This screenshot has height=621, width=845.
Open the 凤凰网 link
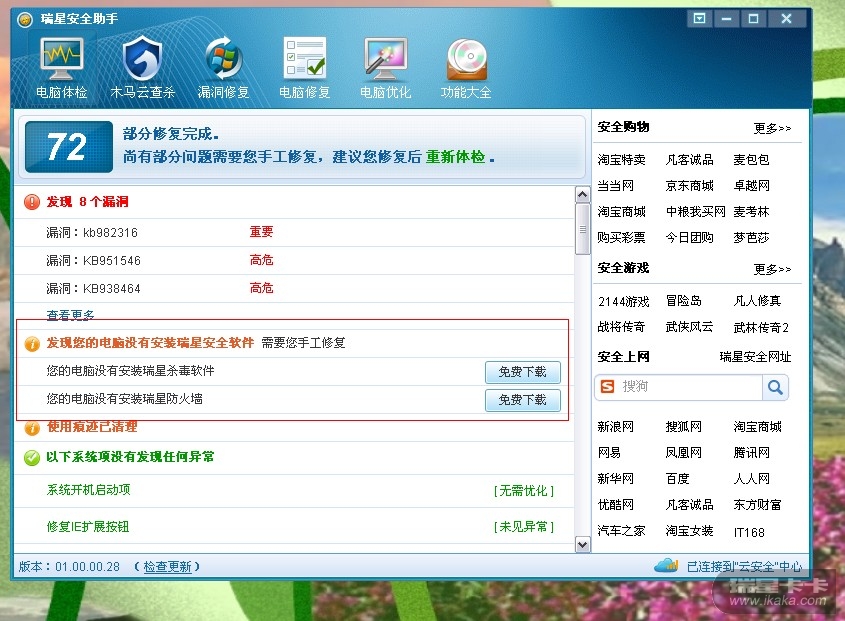click(683, 453)
